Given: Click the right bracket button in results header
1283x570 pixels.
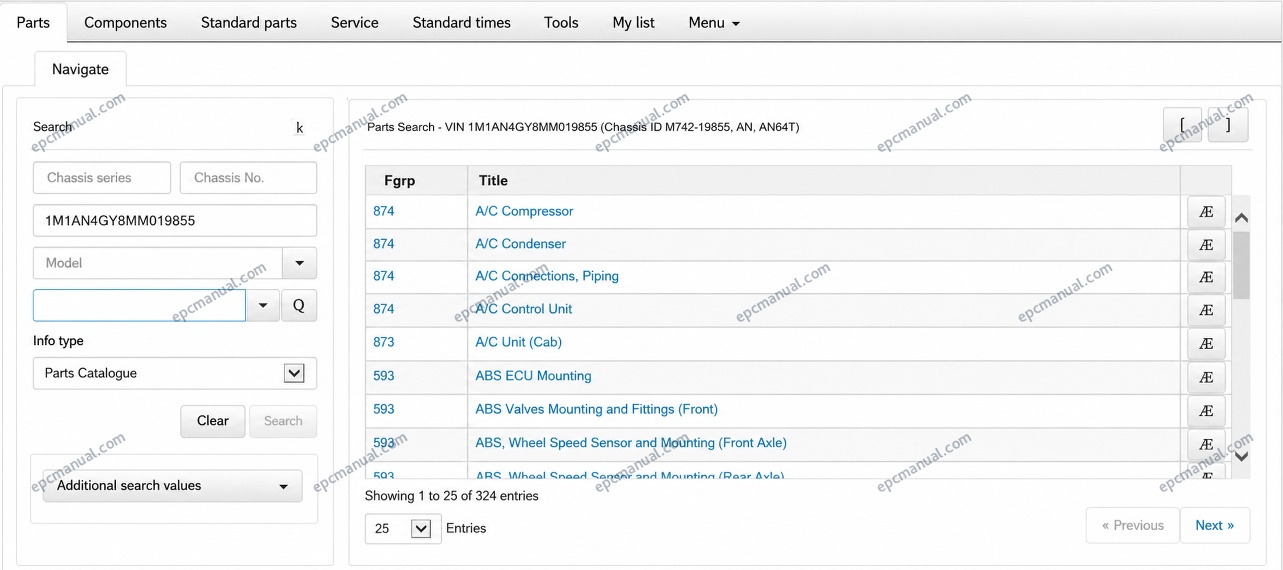Looking at the screenshot, I should coord(1228,125).
